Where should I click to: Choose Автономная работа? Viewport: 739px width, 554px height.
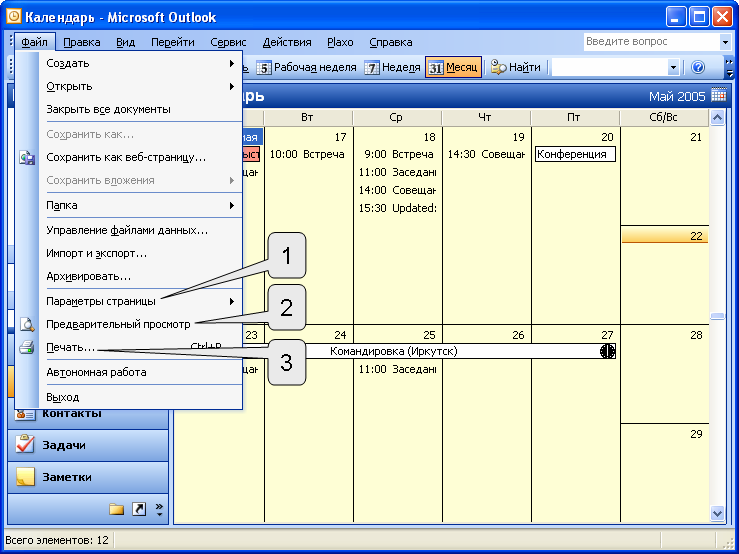(140, 372)
